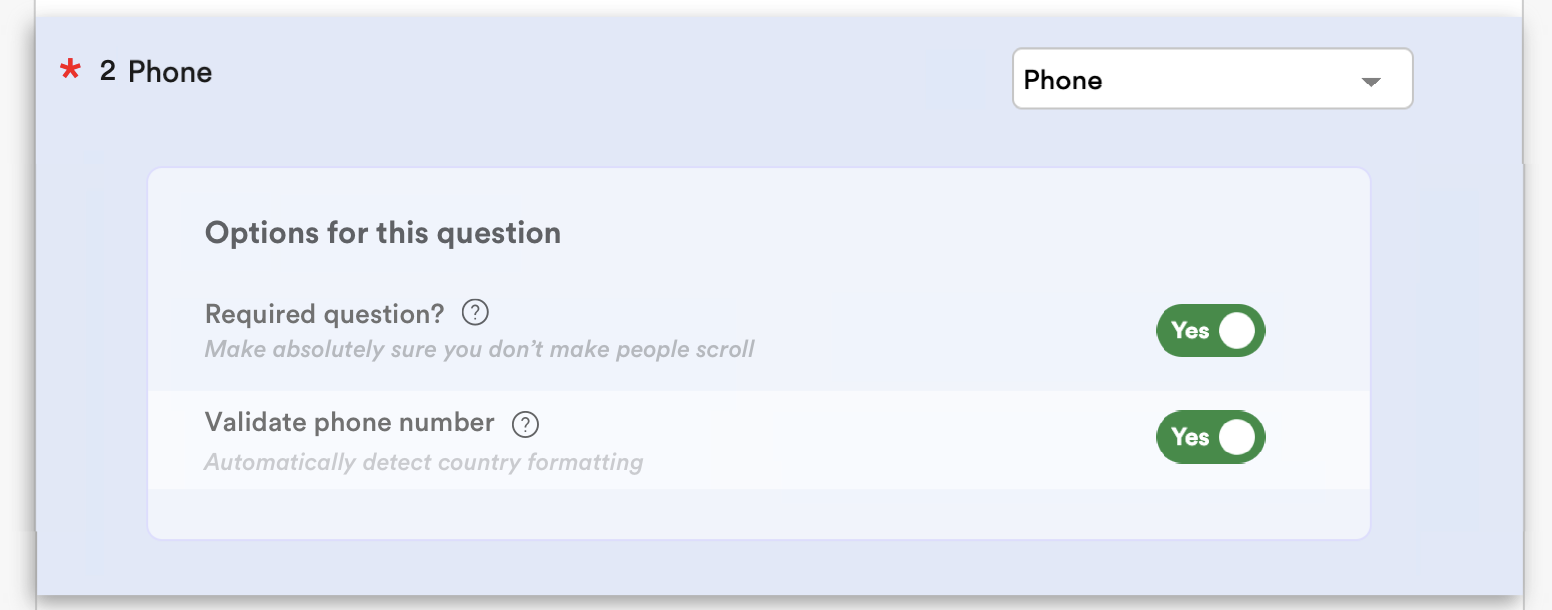Click the dropdown arrow in Phone selector
This screenshot has height=610, width=1552.
tap(1371, 82)
